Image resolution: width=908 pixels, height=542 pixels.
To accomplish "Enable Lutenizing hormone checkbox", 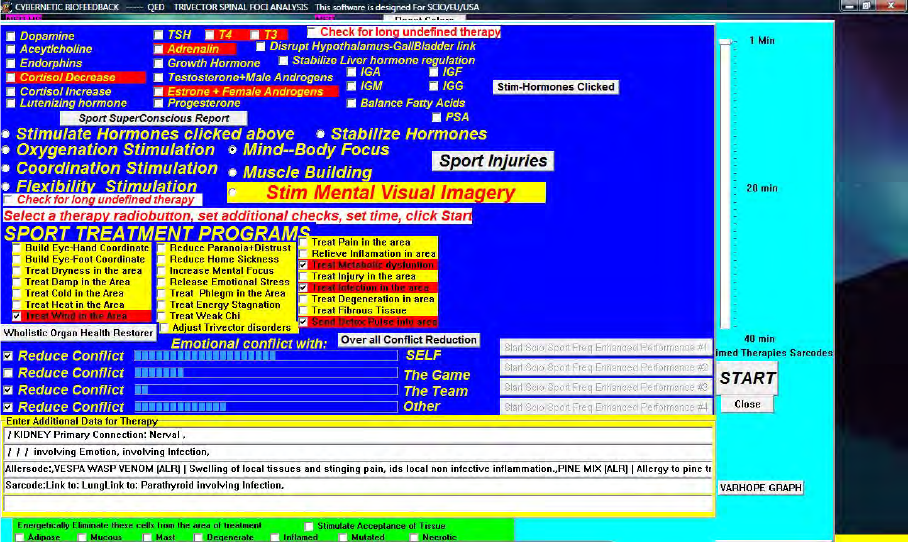I will [x=10, y=103].
